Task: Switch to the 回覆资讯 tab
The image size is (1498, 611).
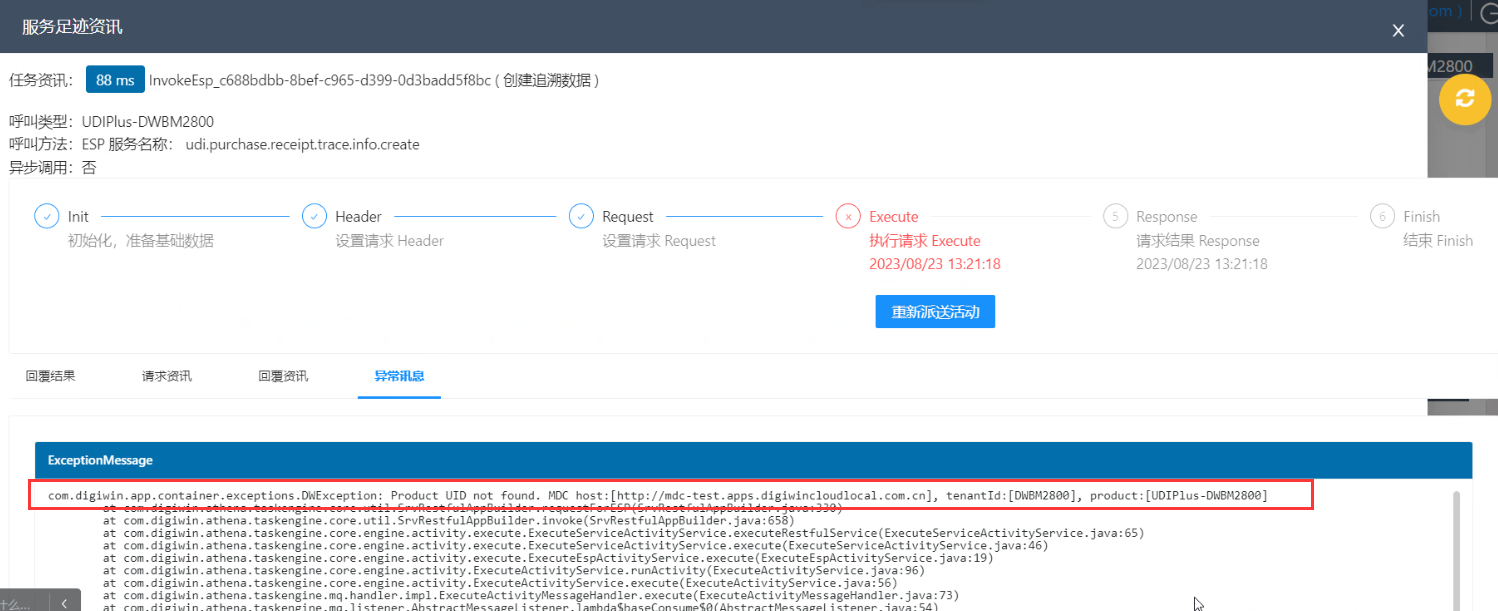Action: [x=283, y=376]
